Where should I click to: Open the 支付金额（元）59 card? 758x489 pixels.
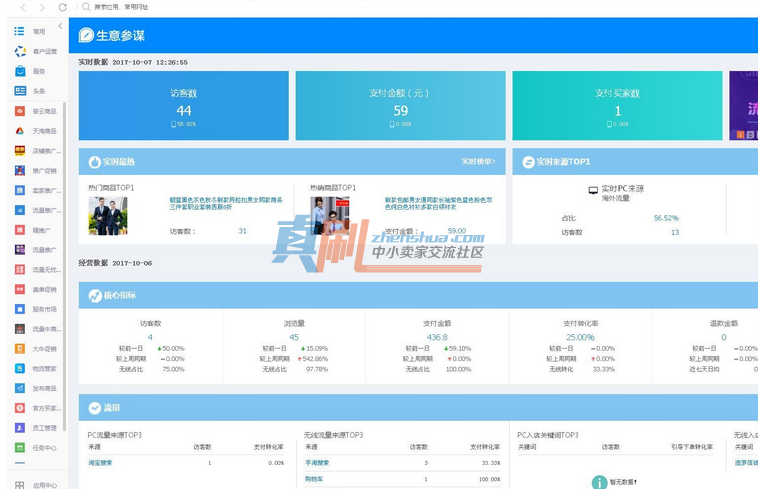coord(400,106)
